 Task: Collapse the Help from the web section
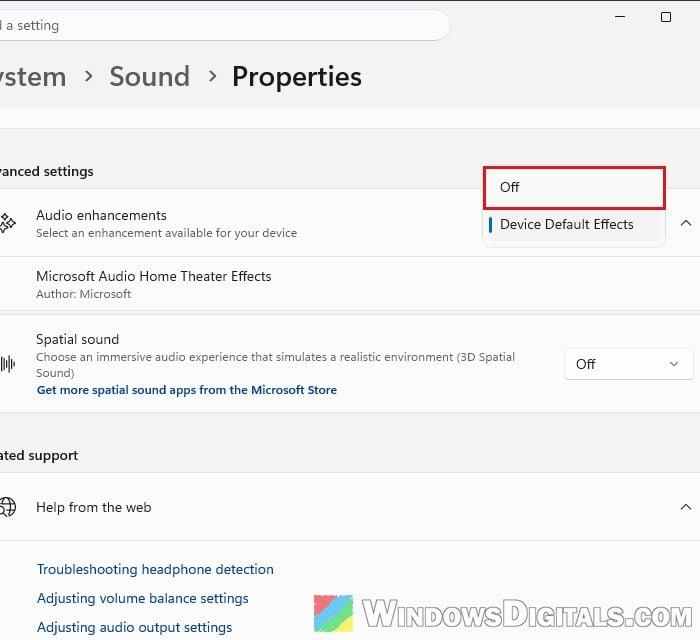pos(686,507)
